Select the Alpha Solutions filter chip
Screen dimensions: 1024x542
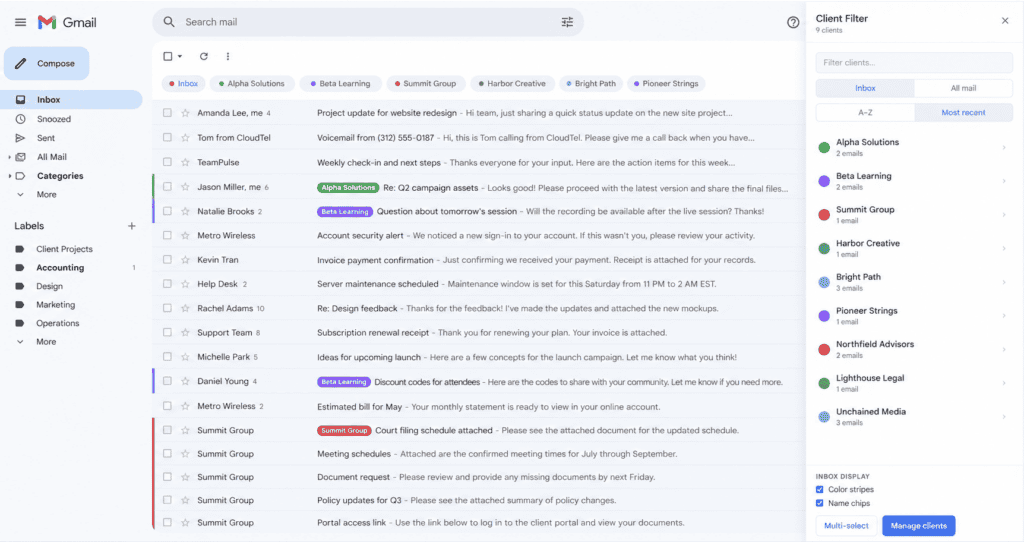pos(251,84)
